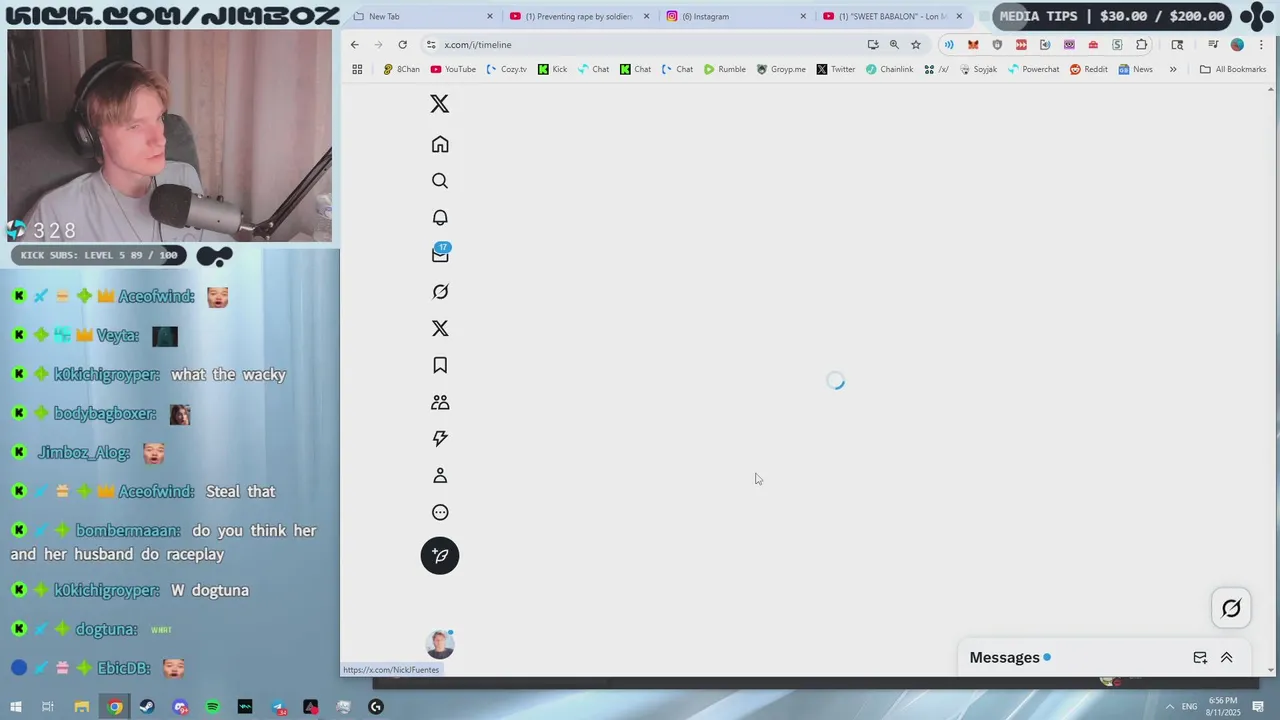Show hidden system tray icons
The width and height of the screenshot is (1280, 720).
[x=1169, y=707]
